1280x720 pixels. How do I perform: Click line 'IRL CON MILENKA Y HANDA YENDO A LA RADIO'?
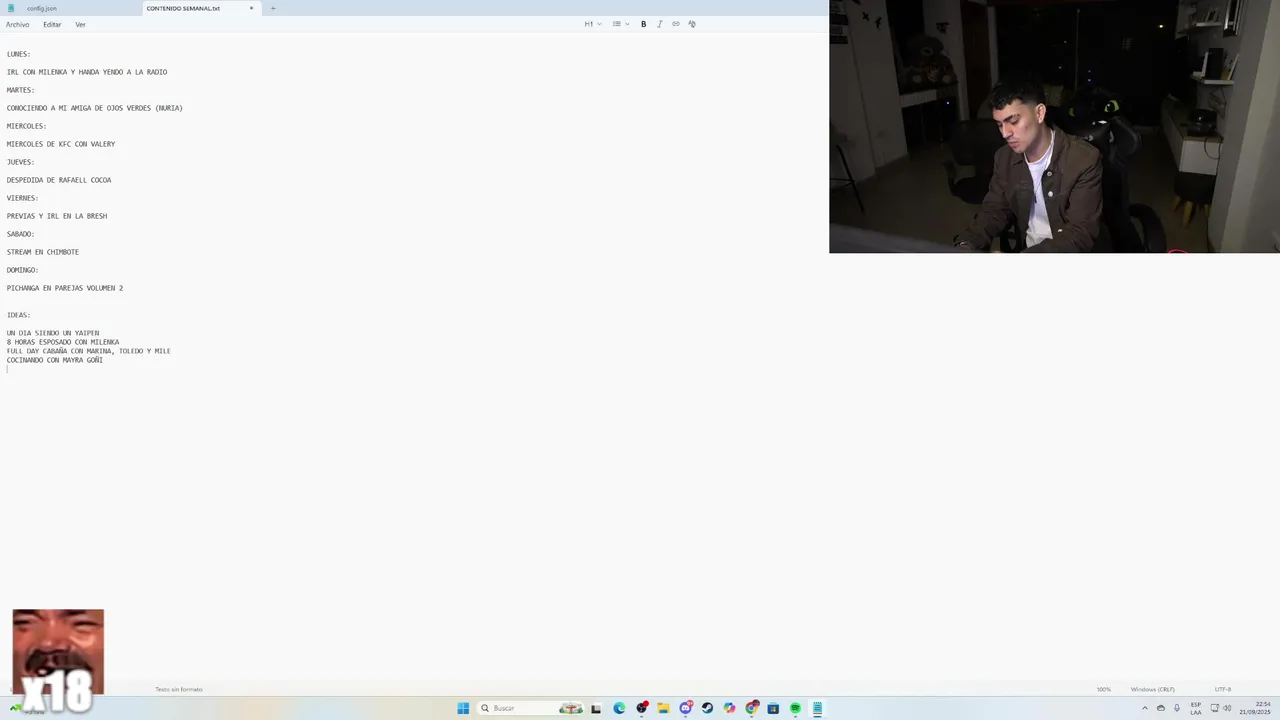[x=87, y=72]
